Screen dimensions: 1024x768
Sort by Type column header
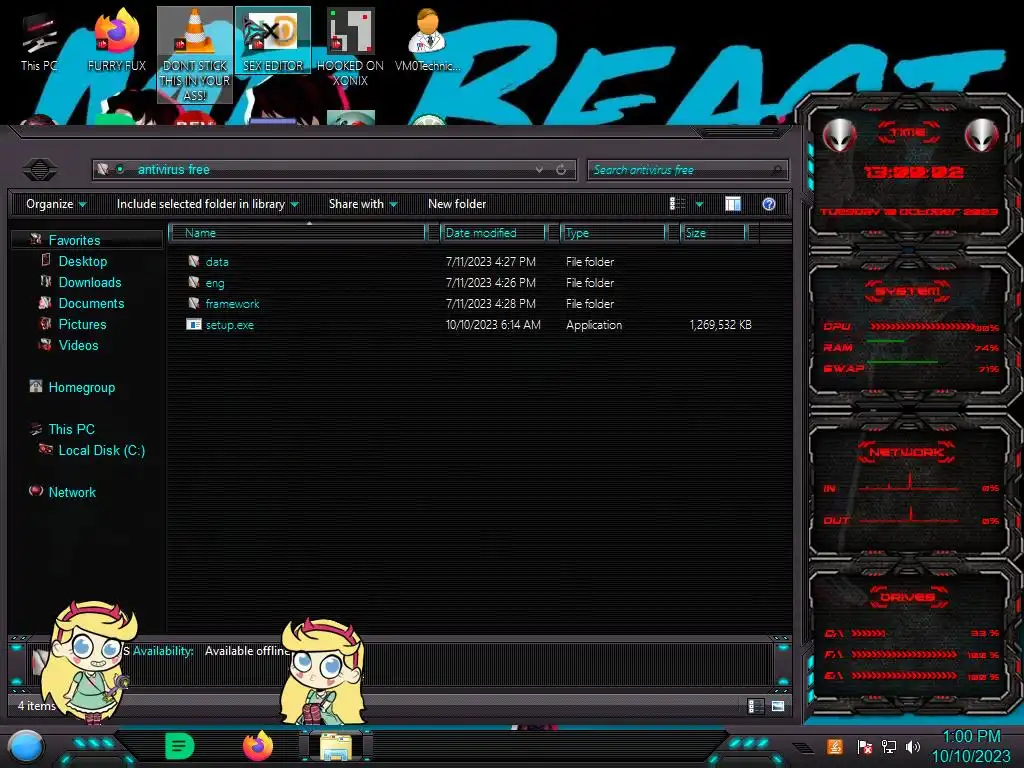613,232
